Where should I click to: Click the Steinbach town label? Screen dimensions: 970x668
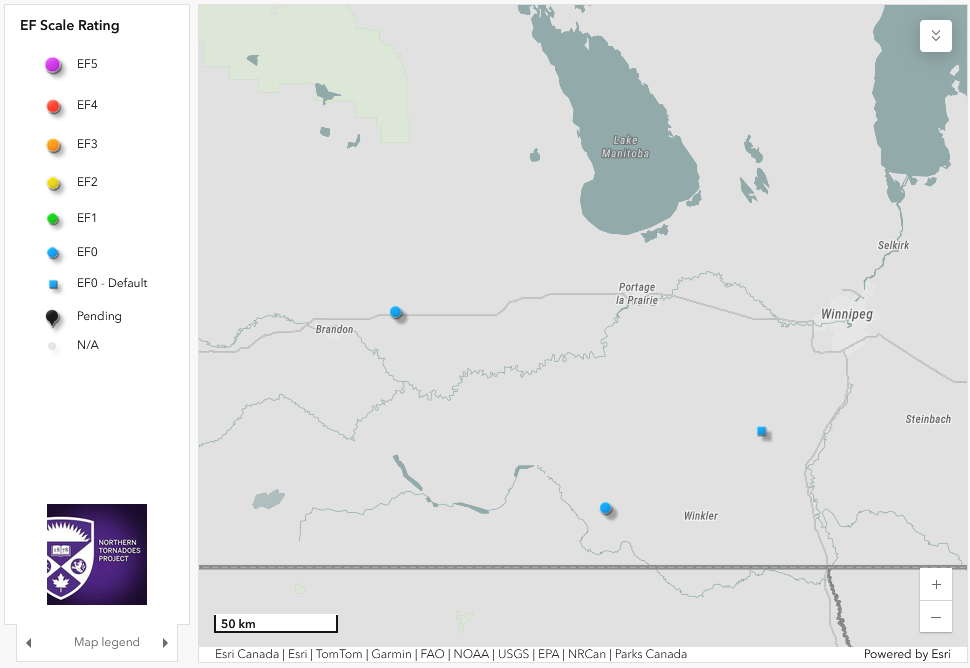(928, 419)
